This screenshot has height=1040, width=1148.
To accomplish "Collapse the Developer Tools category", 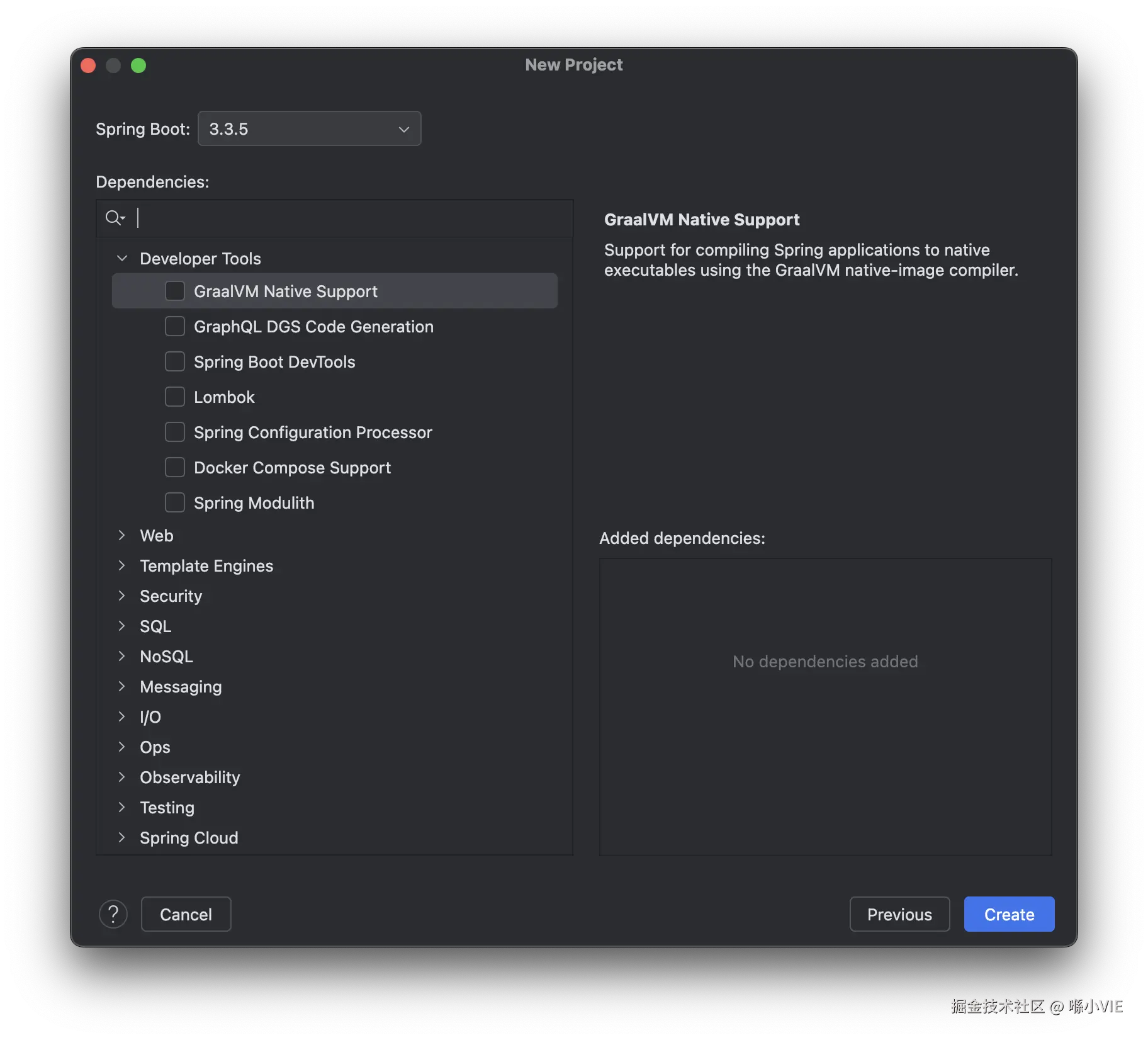I will pos(122,258).
